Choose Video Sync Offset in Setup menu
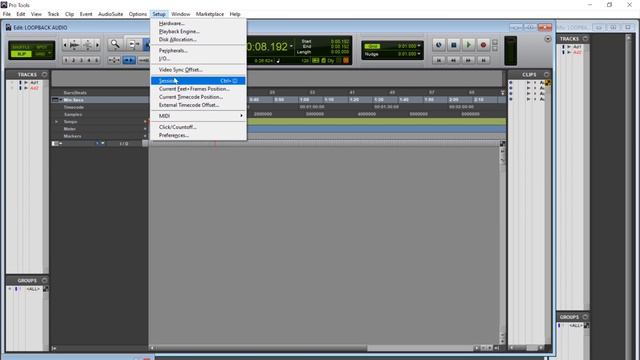The image size is (640, 360). pyautogui.click(x=198, y=70)
